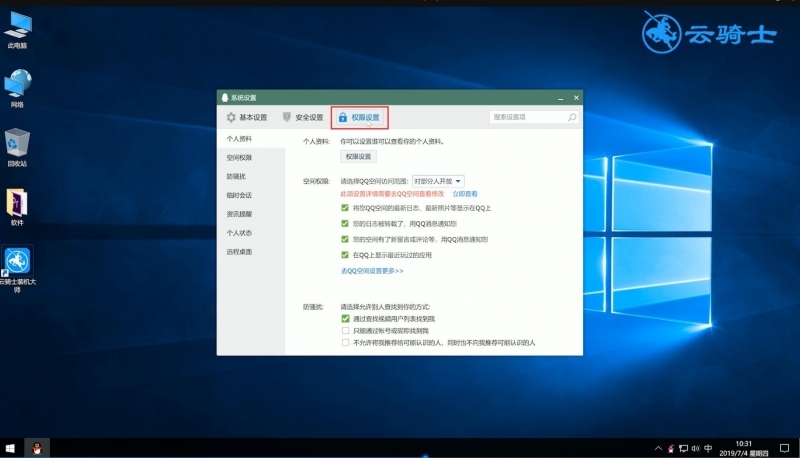Uncheck find me via video user list
This screenshot has height=458, width=800.
(345, 319)
